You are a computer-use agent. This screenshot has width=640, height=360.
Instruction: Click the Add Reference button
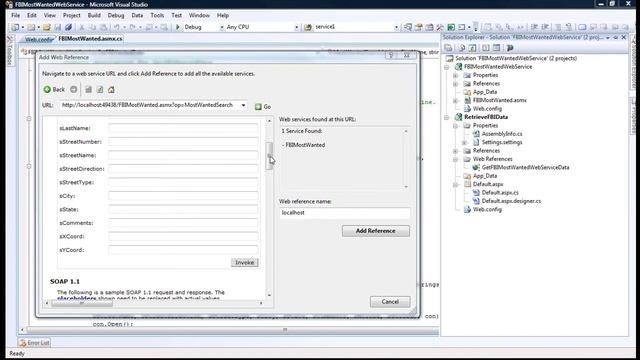[x=376, y=231]
